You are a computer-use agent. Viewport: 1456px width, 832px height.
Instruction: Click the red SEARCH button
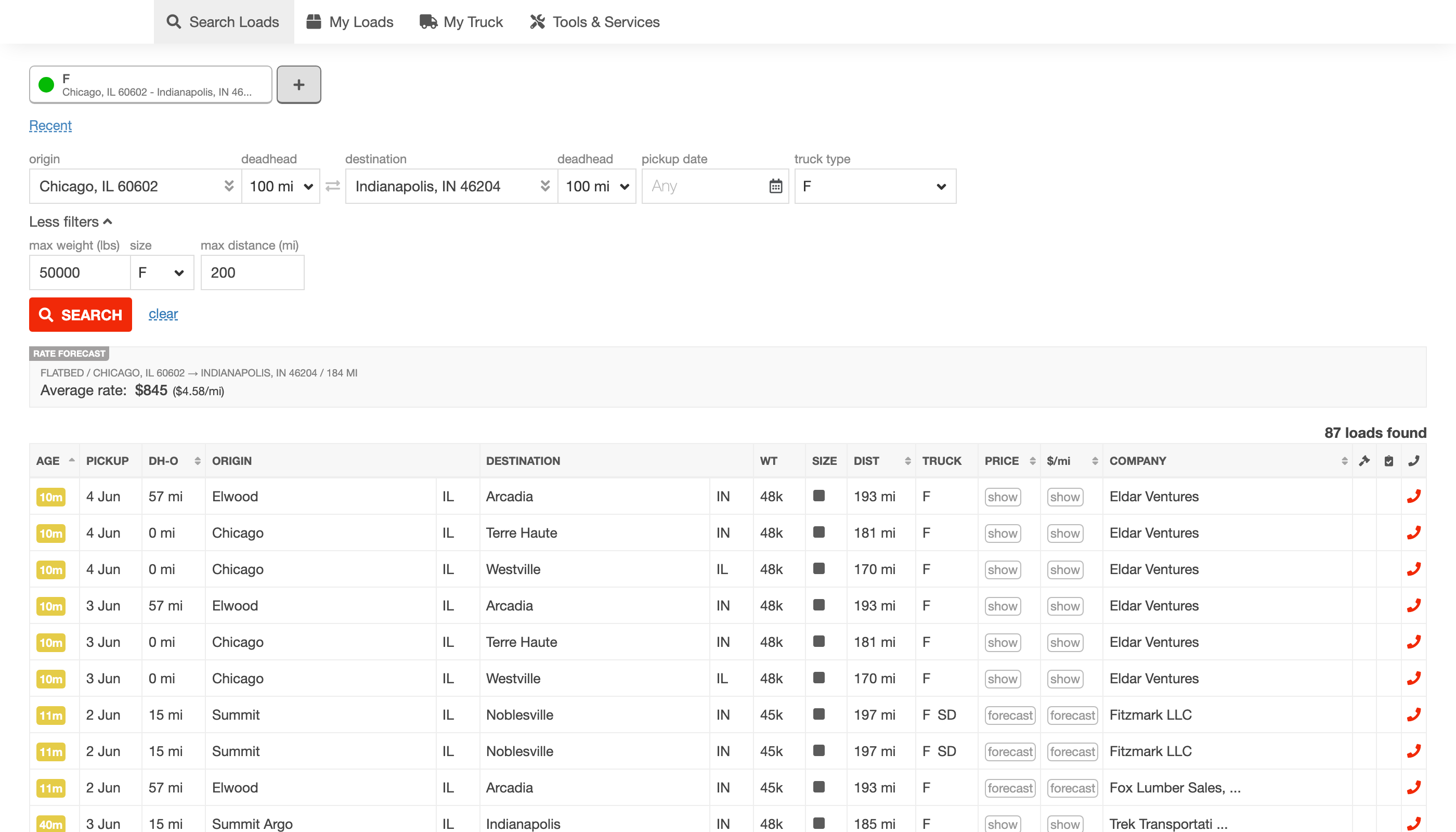pos(81,315)
